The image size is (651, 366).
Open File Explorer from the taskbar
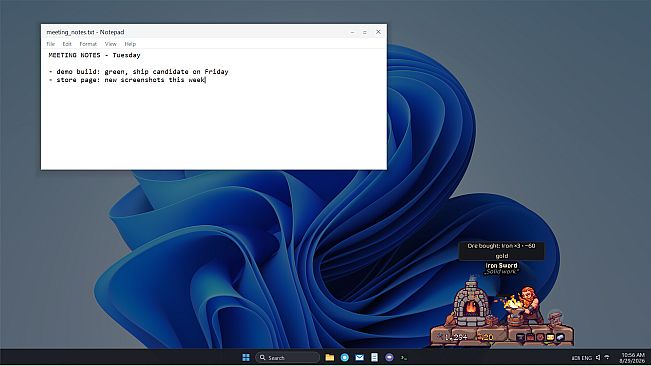coord(330,357)
